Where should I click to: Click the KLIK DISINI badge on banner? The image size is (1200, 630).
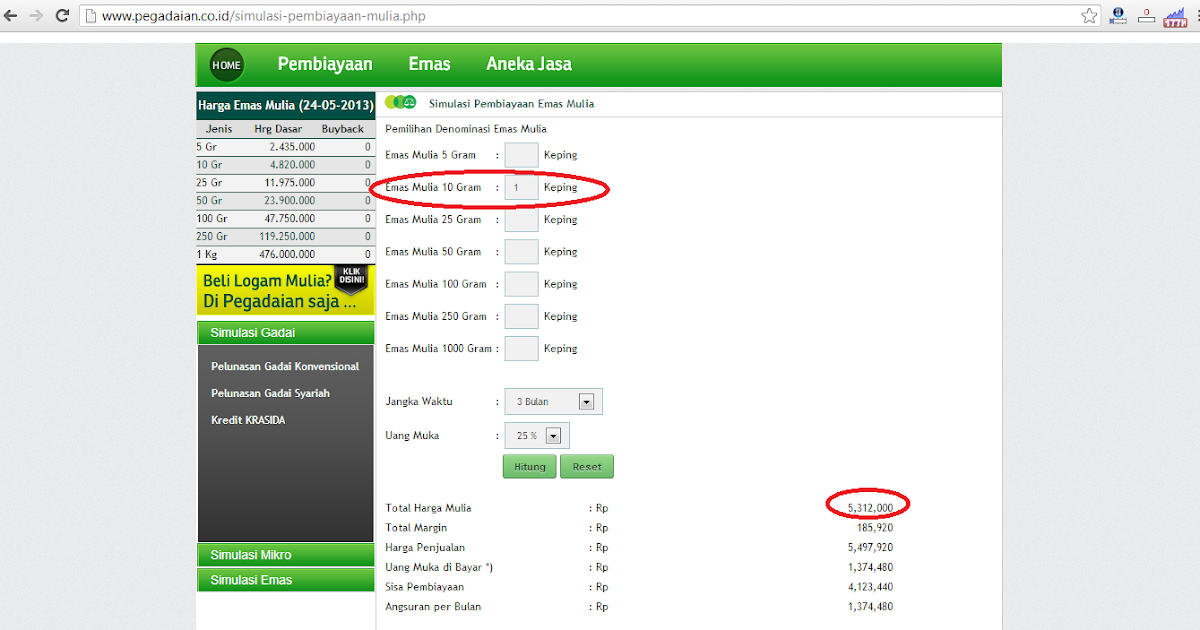click(351, 278)
